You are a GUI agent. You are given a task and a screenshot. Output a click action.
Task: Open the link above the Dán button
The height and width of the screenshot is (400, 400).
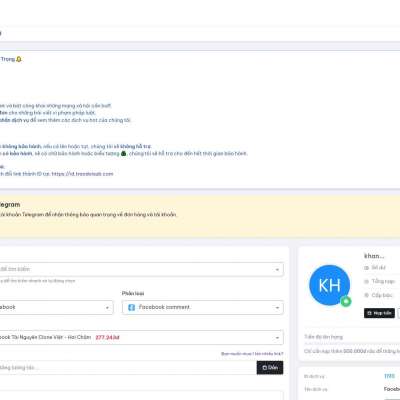point(252,353)
